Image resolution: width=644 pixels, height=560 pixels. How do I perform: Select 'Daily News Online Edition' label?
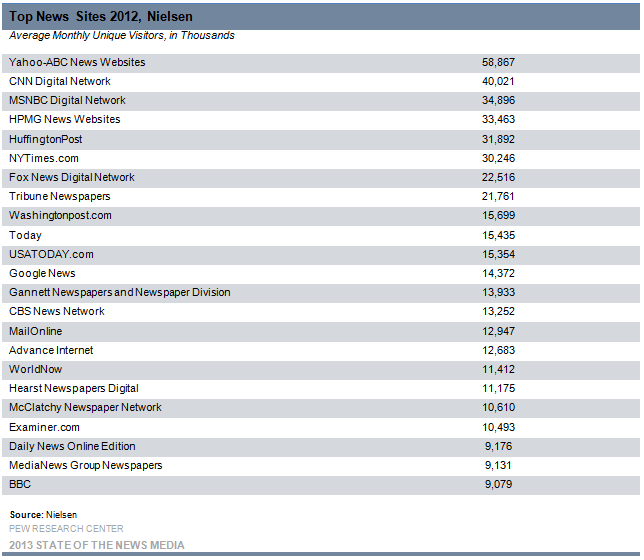coord(72,446)
